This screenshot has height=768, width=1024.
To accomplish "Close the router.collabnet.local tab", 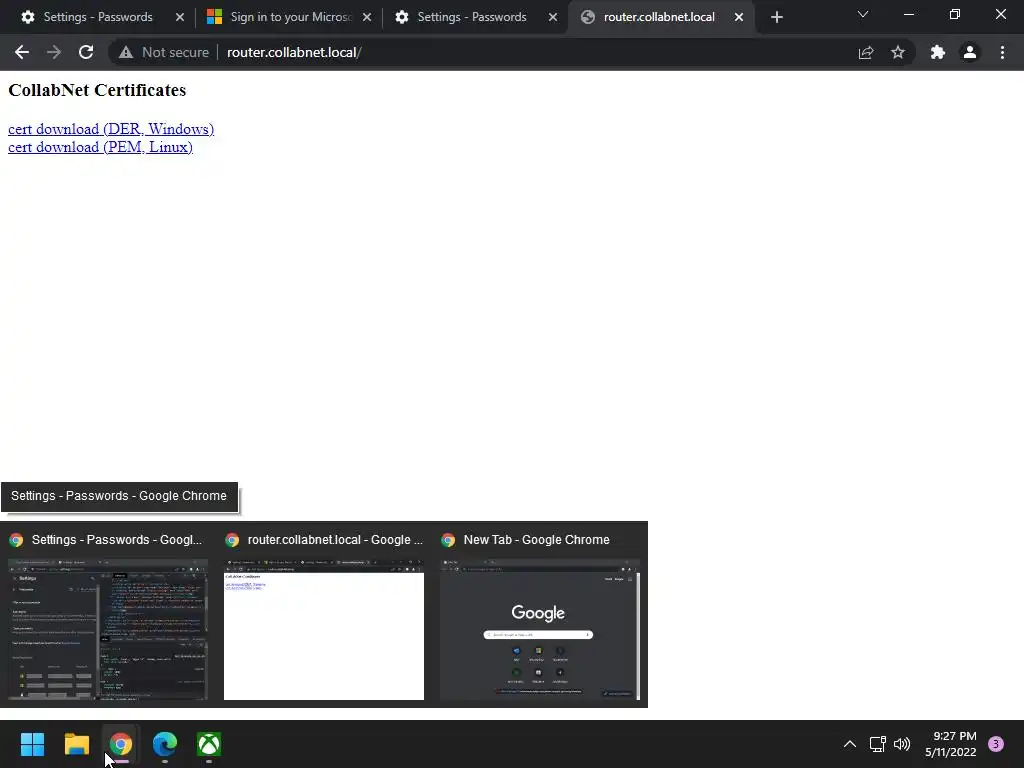I will pyautogui.click(x=739, y=17).
